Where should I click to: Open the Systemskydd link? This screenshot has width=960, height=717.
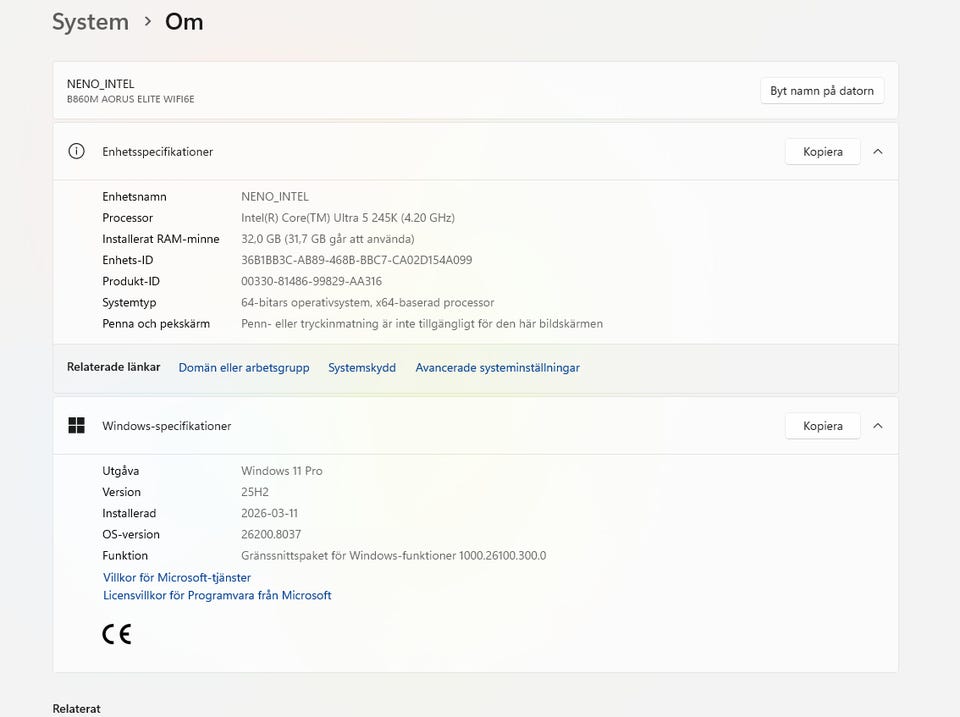pyautogui.click(x=362, y=368)
